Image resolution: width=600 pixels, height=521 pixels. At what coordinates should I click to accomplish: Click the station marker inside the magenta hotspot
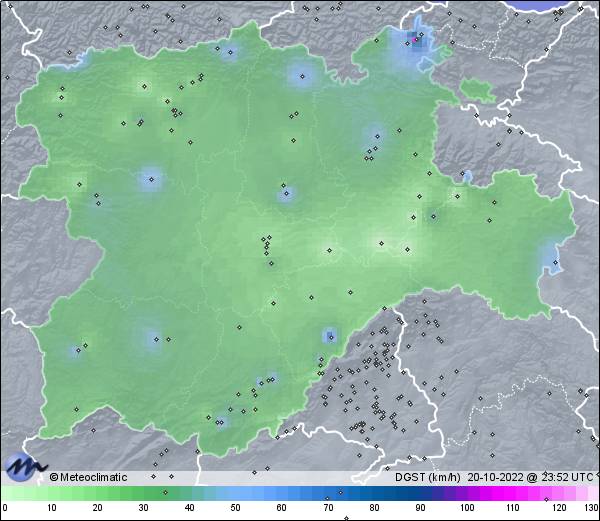[x=414, y=39]
